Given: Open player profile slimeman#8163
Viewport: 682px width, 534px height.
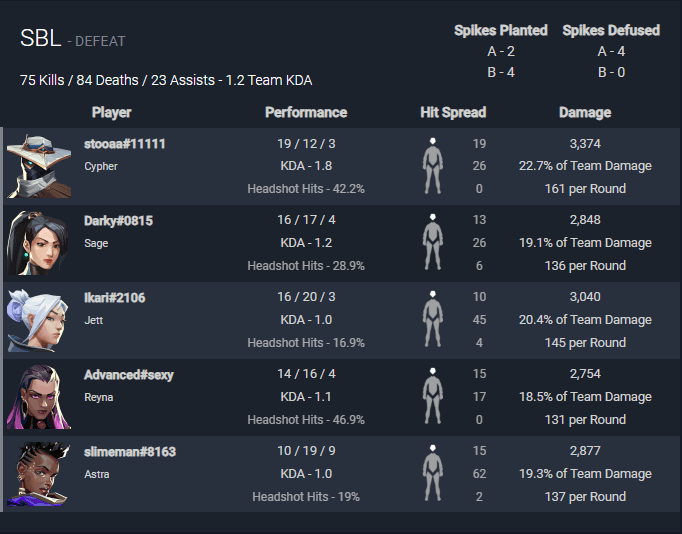Looking at the screenshot, I should click(130, 452).
